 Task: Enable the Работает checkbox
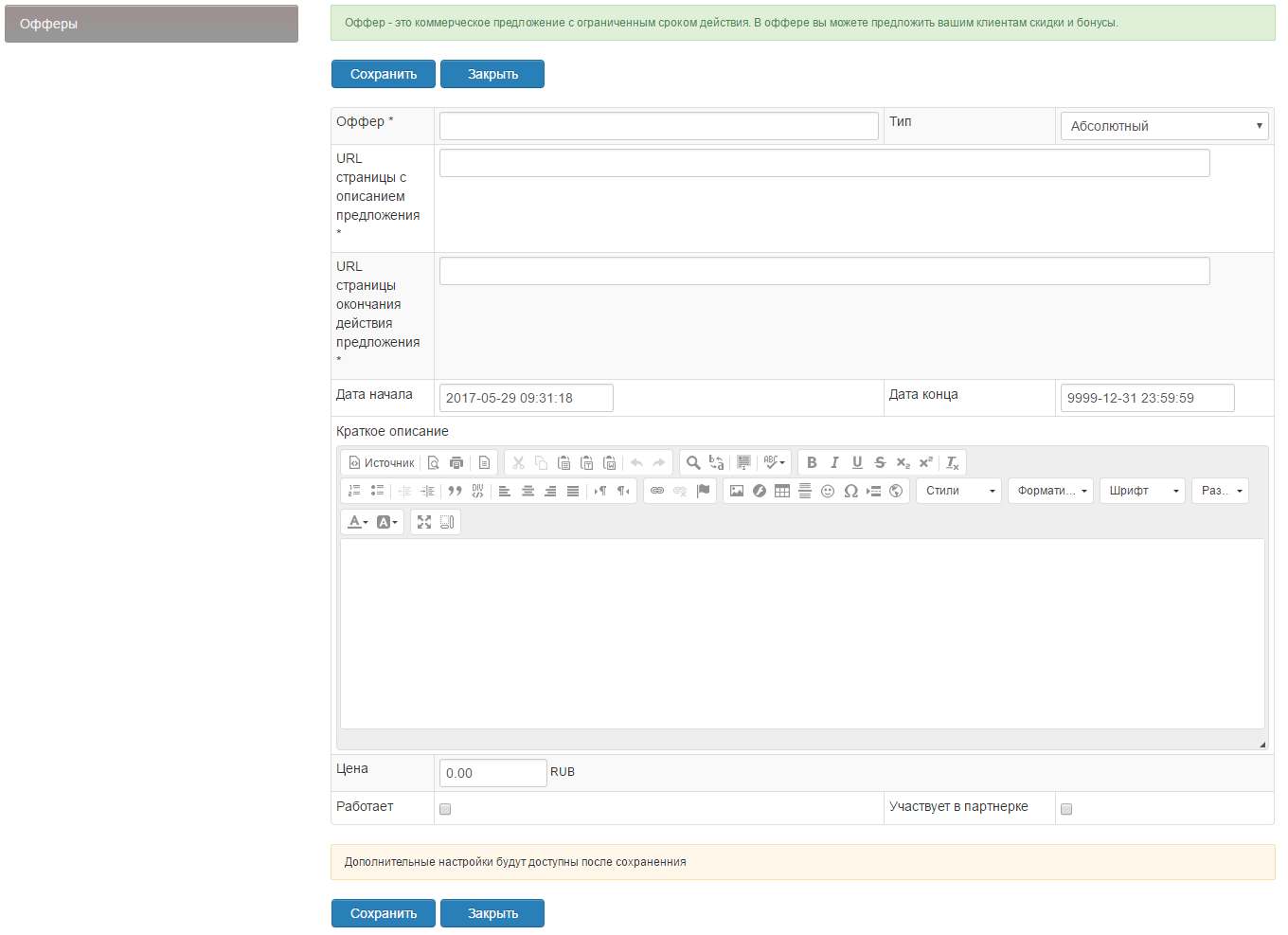click(x=445, y=809)
